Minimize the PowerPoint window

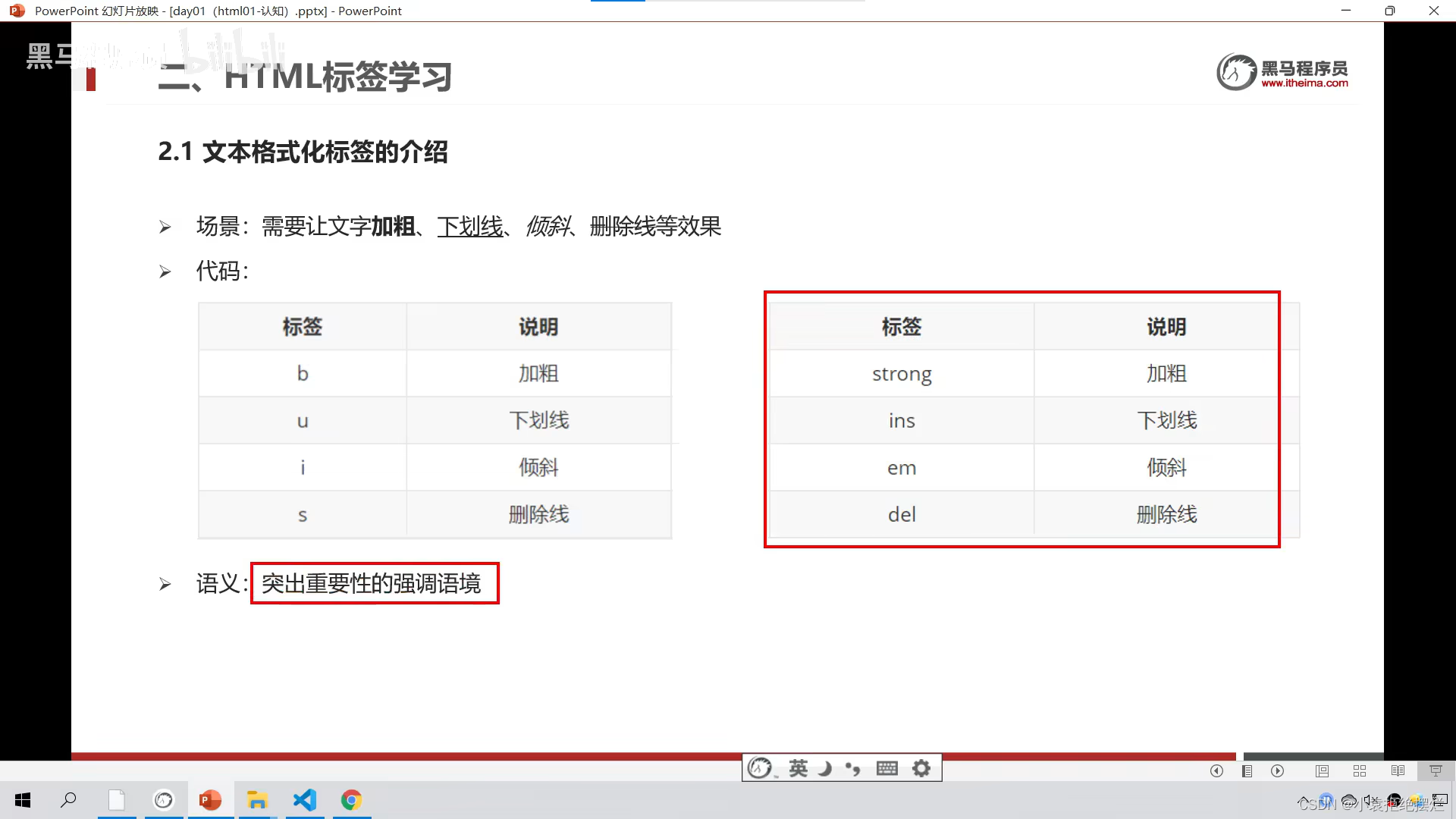click(1346, 11)
